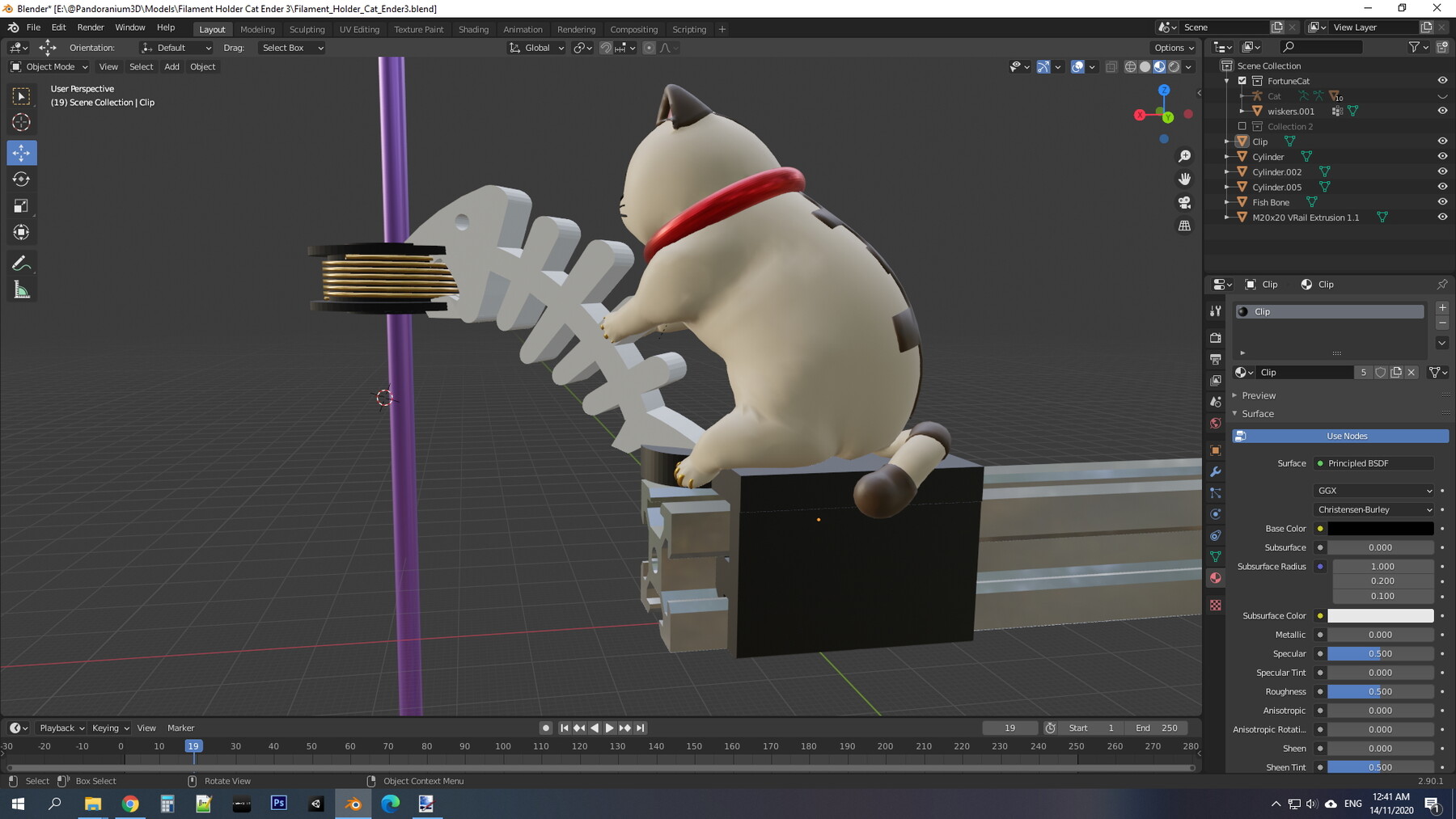The image size is (1456, 819).
Task: Open Photoshop from the taskbar
Action: click(x=278, y=804)
